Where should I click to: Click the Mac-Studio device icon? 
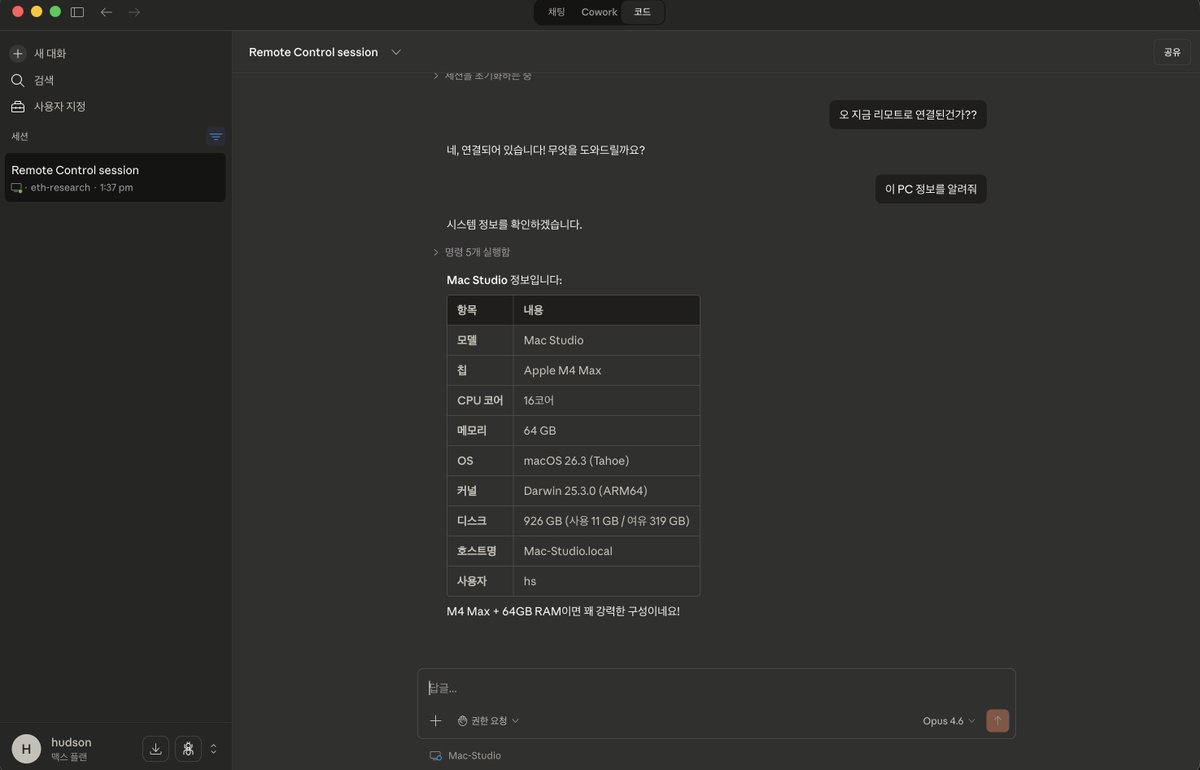click(x=435, y=756)
